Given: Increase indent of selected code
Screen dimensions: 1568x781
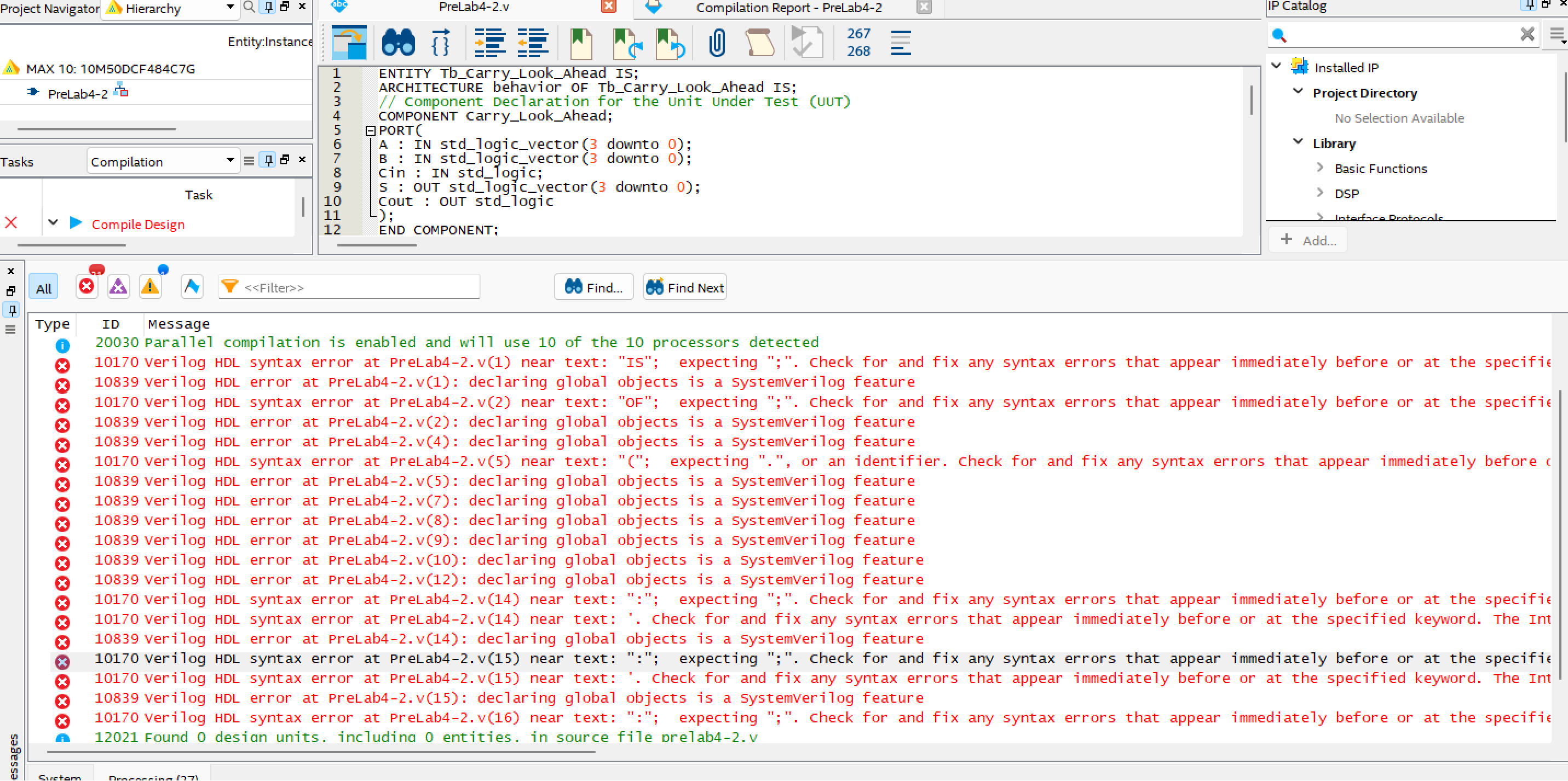Looking at the screenshot, I should pos(490,43).
